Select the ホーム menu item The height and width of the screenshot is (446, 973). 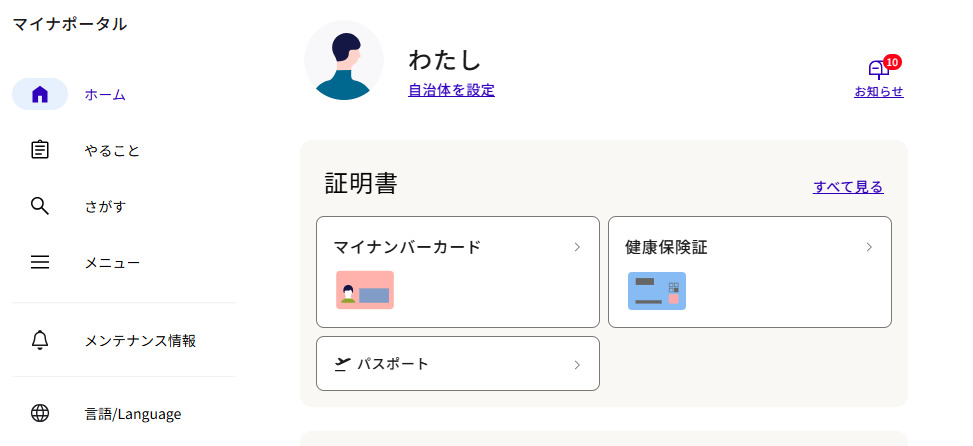[x=105, y=95]
